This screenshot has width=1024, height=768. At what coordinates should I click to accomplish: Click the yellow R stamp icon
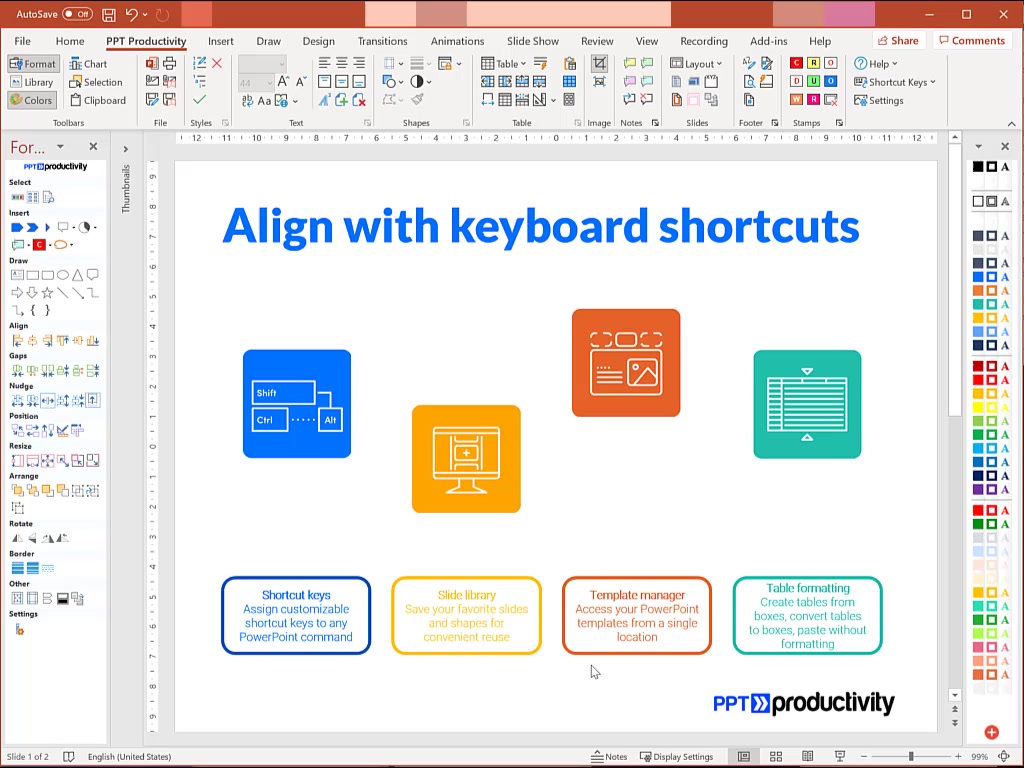[813, 63]
